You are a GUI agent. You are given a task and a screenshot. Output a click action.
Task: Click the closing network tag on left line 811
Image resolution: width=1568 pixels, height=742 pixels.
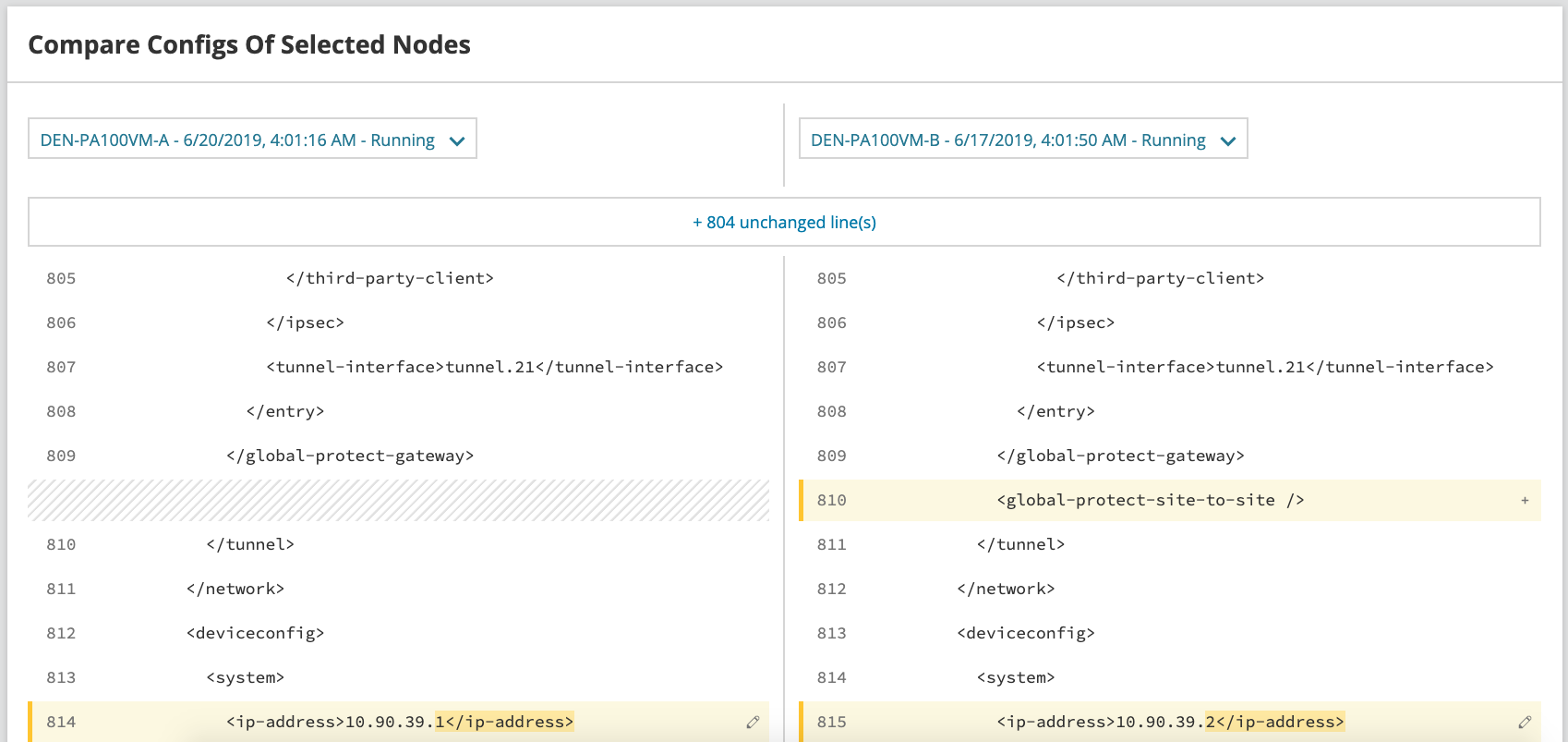(x=235, y=589)
